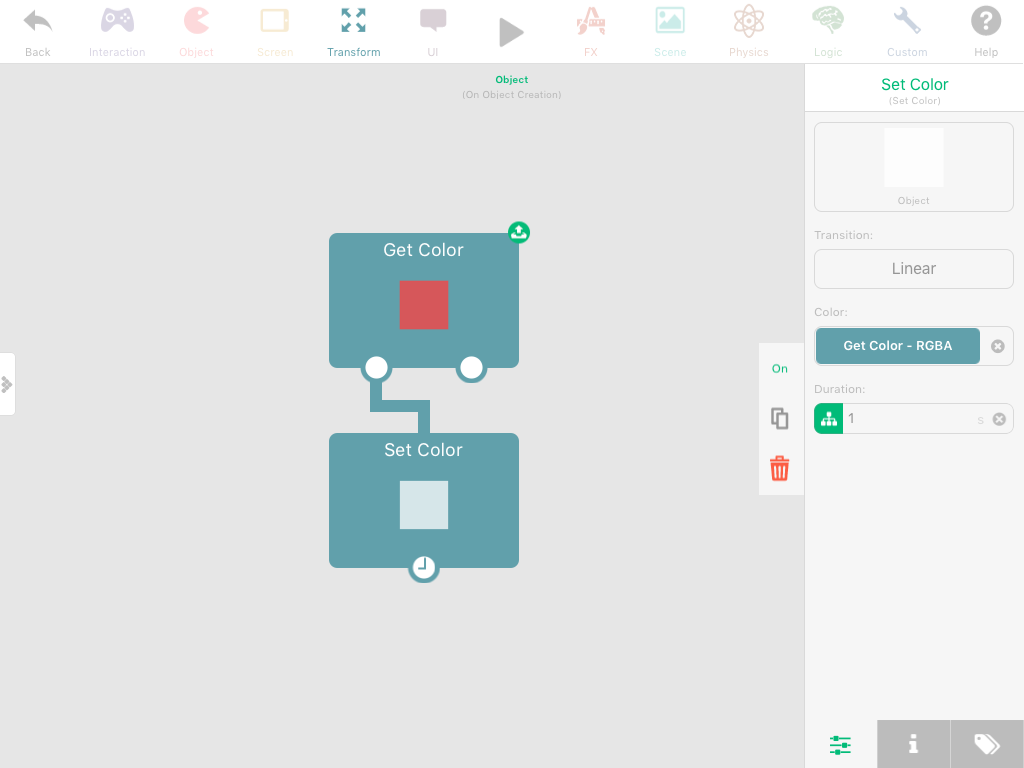The width and height of the screenshot is (1024, 768).
Task: Click the Back arrow icon
Action: (38, 22)
